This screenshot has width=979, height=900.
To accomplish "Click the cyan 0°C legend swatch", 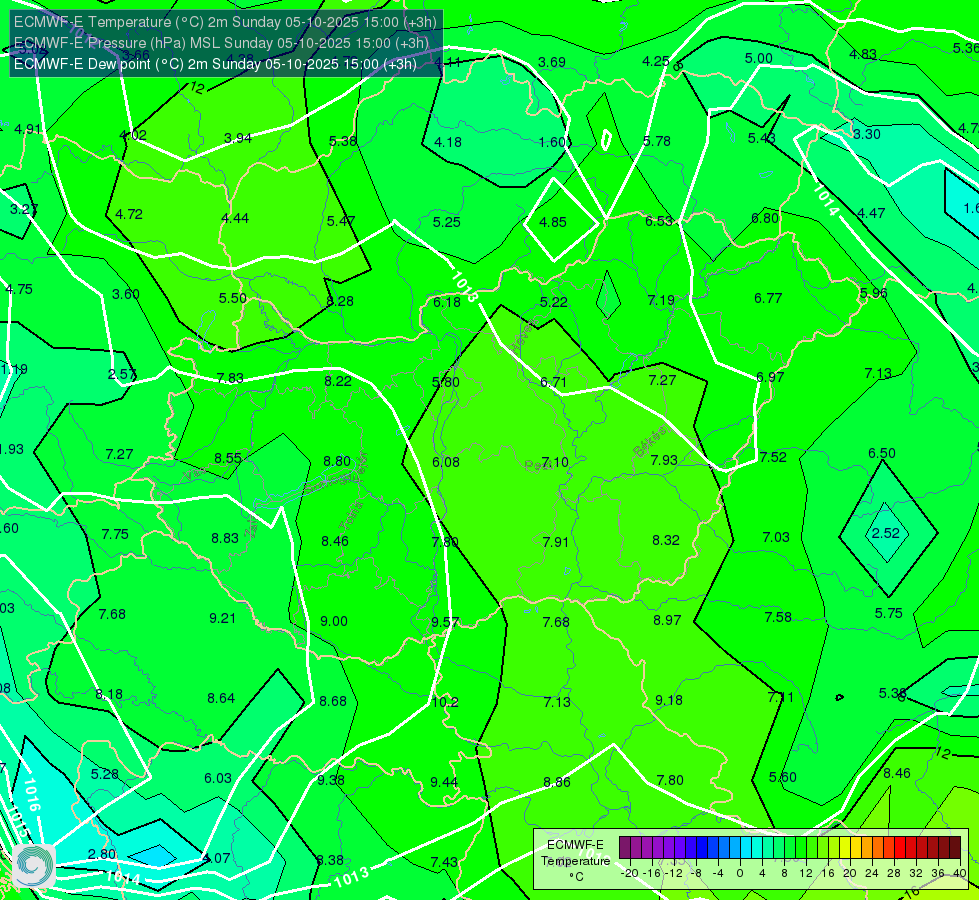I will click(x=746, y=848).
